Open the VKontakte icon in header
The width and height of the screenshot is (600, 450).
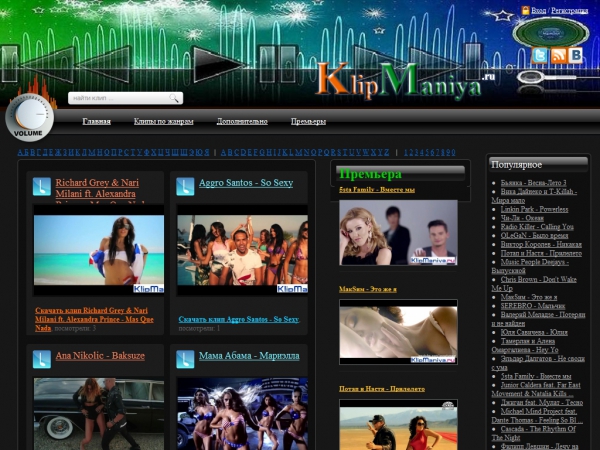pyautogui.click(x=576, y=56)
